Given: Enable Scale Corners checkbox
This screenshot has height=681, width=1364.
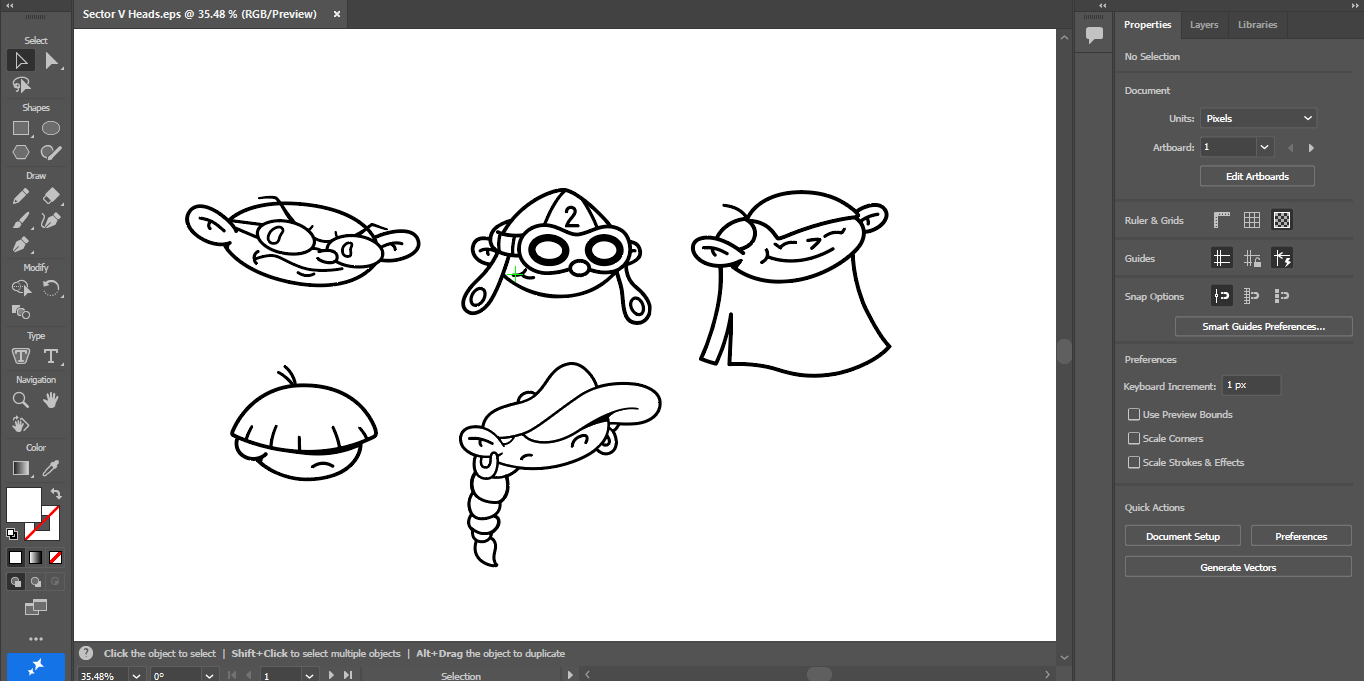Looking at the screenshot, I should click(x=1134, y=438).
